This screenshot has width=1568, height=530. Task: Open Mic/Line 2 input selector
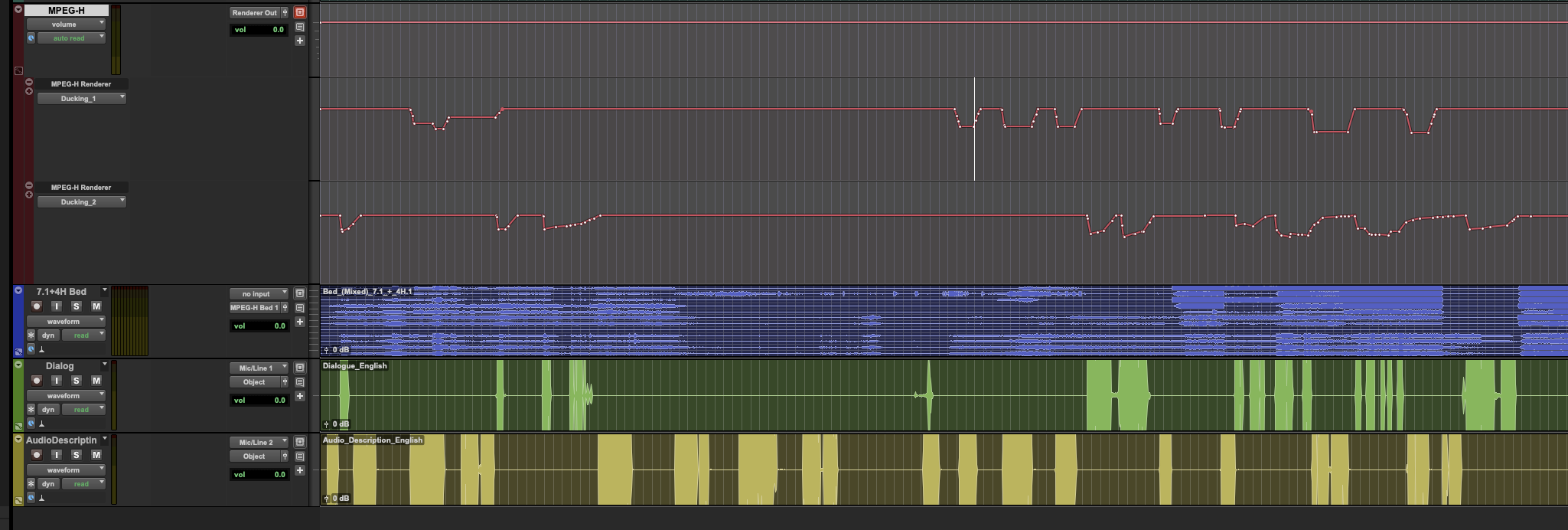coord(259,442)
